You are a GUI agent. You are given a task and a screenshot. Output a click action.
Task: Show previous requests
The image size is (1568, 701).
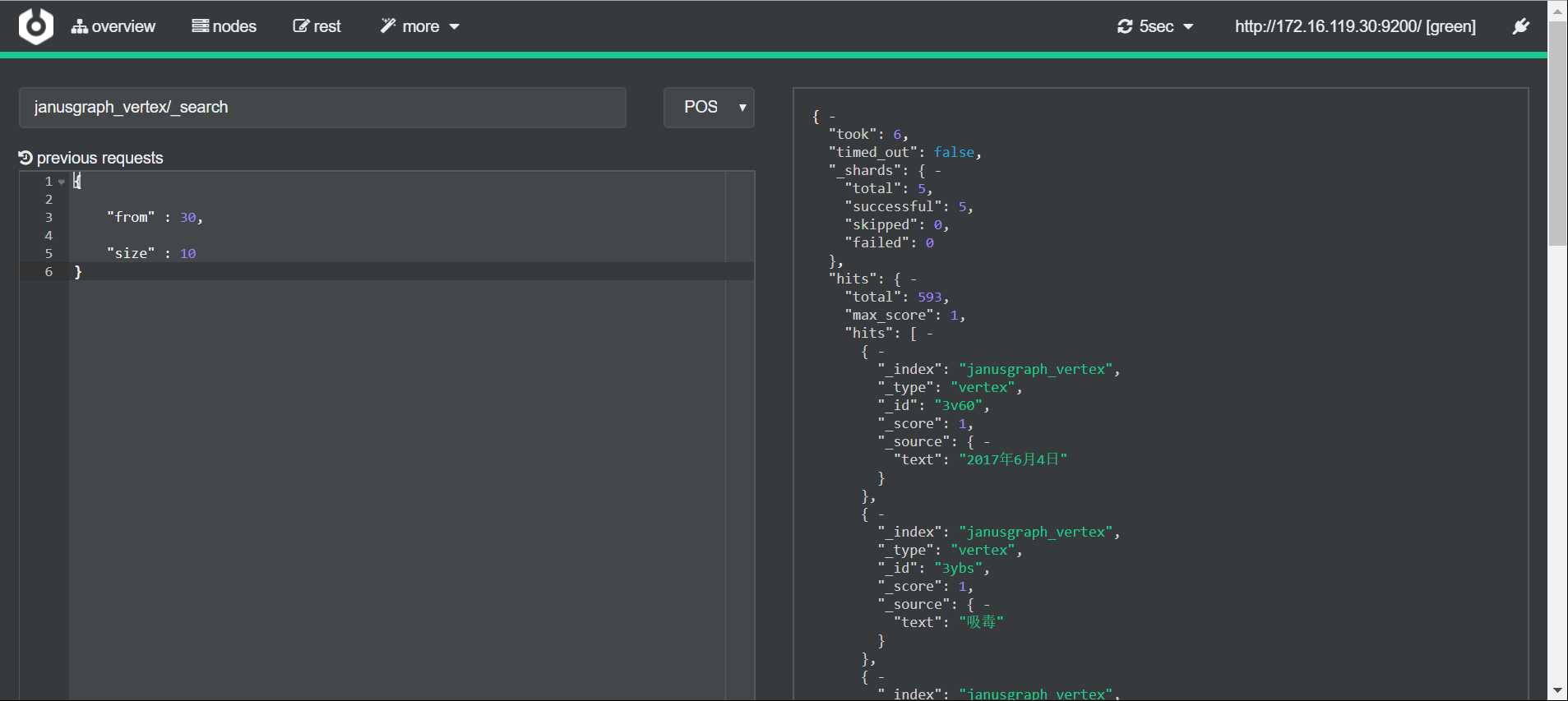(x=90, y=158)
